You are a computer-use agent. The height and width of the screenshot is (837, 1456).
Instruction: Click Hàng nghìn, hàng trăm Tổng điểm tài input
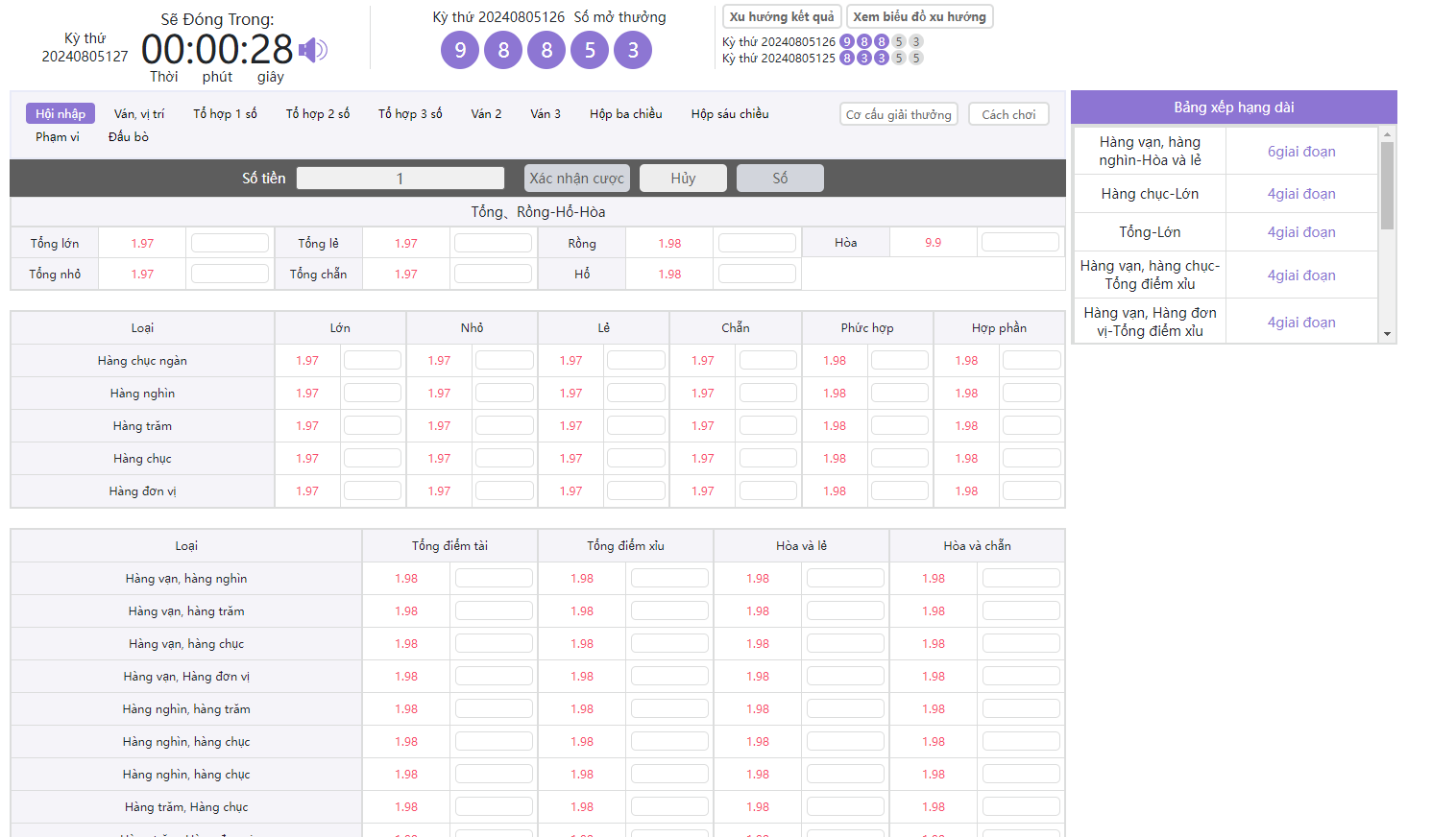[x=494, y=708]
